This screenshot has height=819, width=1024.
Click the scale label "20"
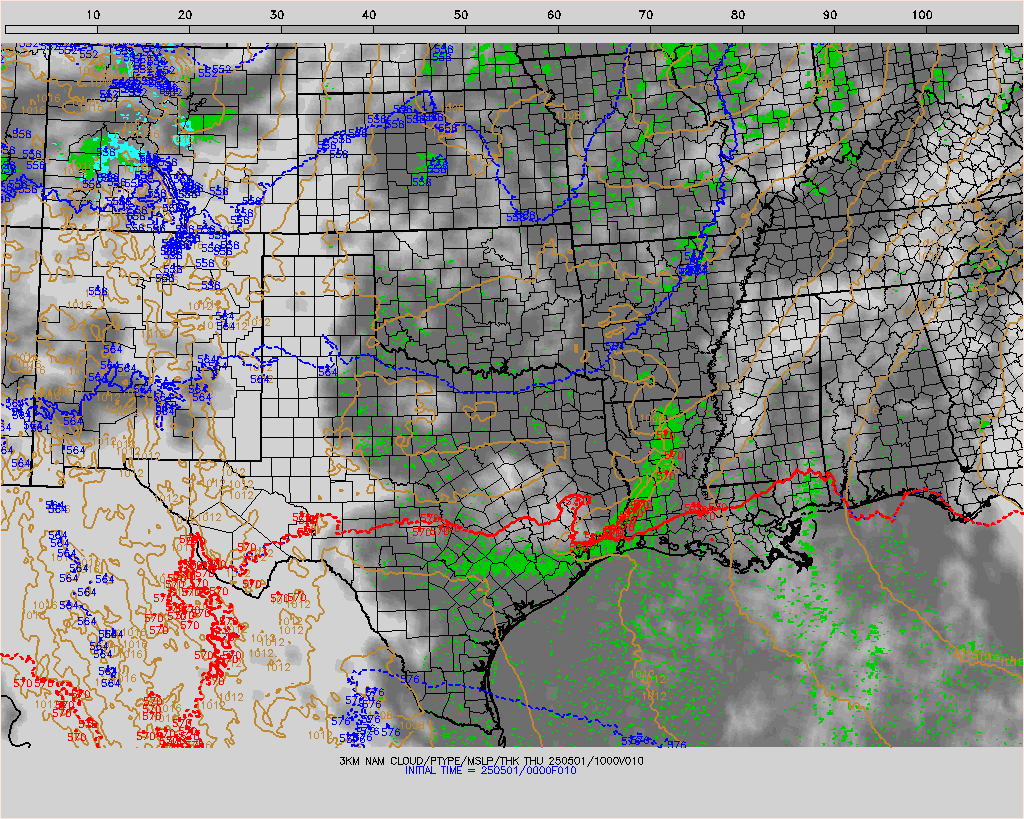pos(185,14)
